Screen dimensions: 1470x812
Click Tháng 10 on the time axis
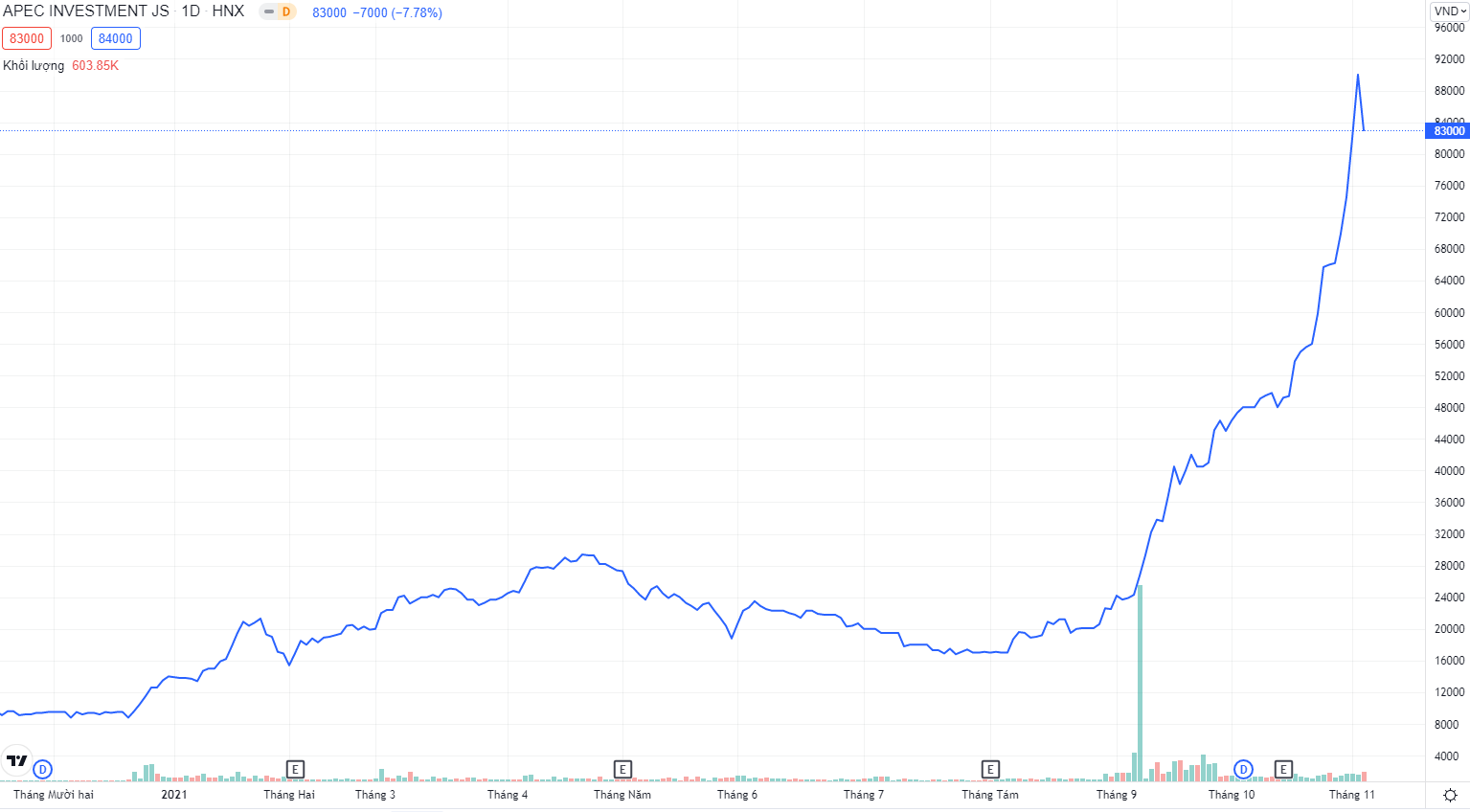(x=1232, y=795)
